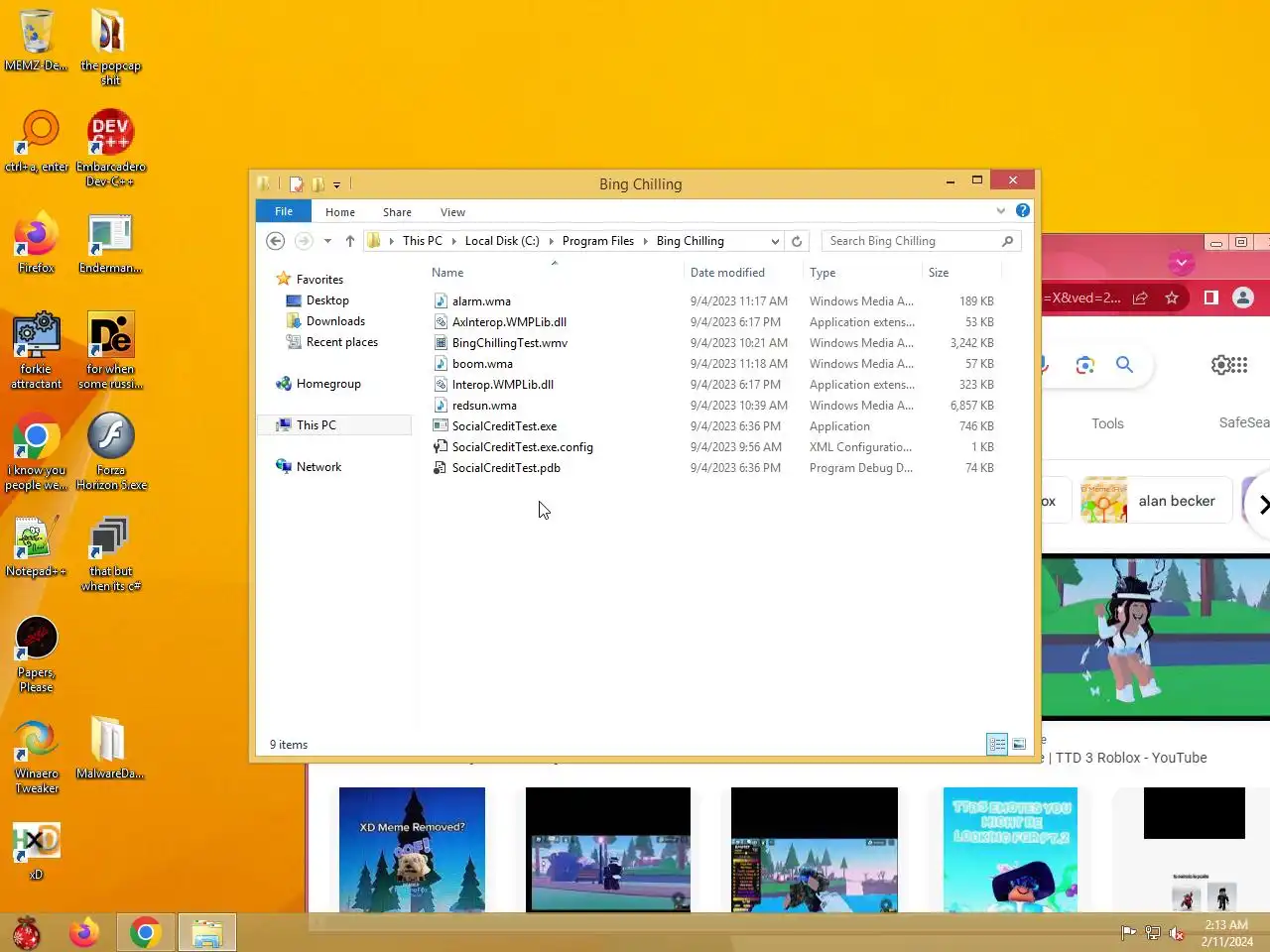1270x952 pixels.
Task: Expand the chevron after Program Files
Action: (645, 241)
